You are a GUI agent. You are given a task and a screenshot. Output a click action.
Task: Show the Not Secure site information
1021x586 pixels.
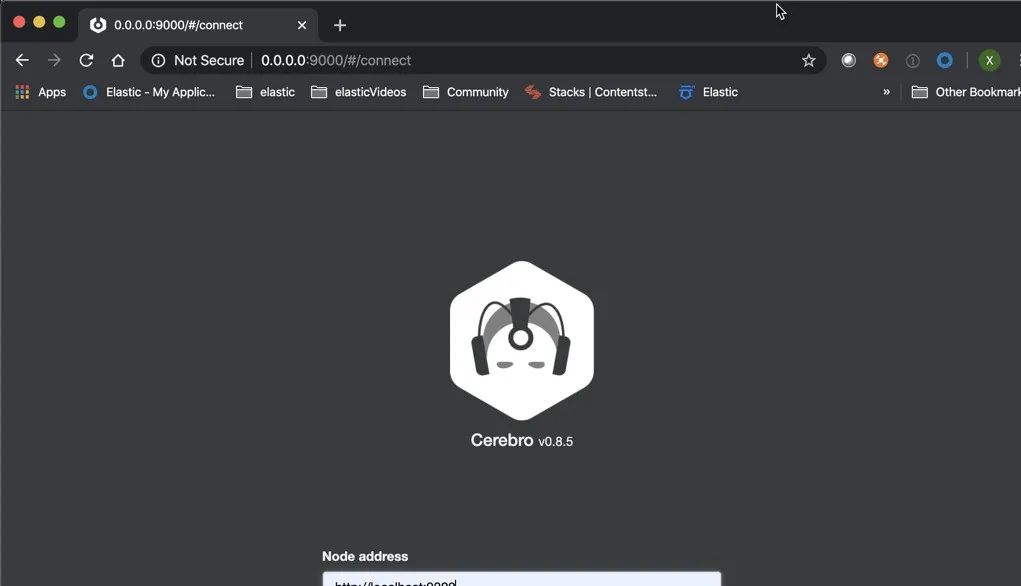[198, 60]
